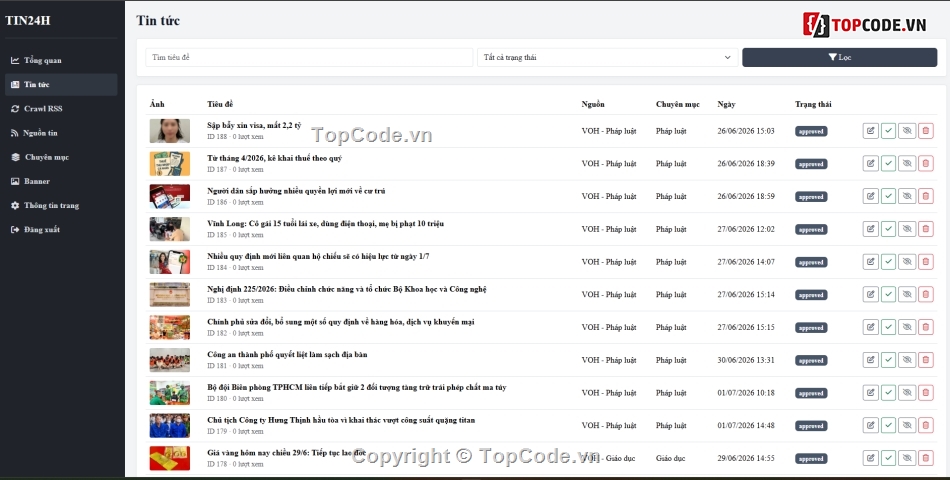Hide the article with ID 180
The image size is (950, 480).
pos(907,393)
